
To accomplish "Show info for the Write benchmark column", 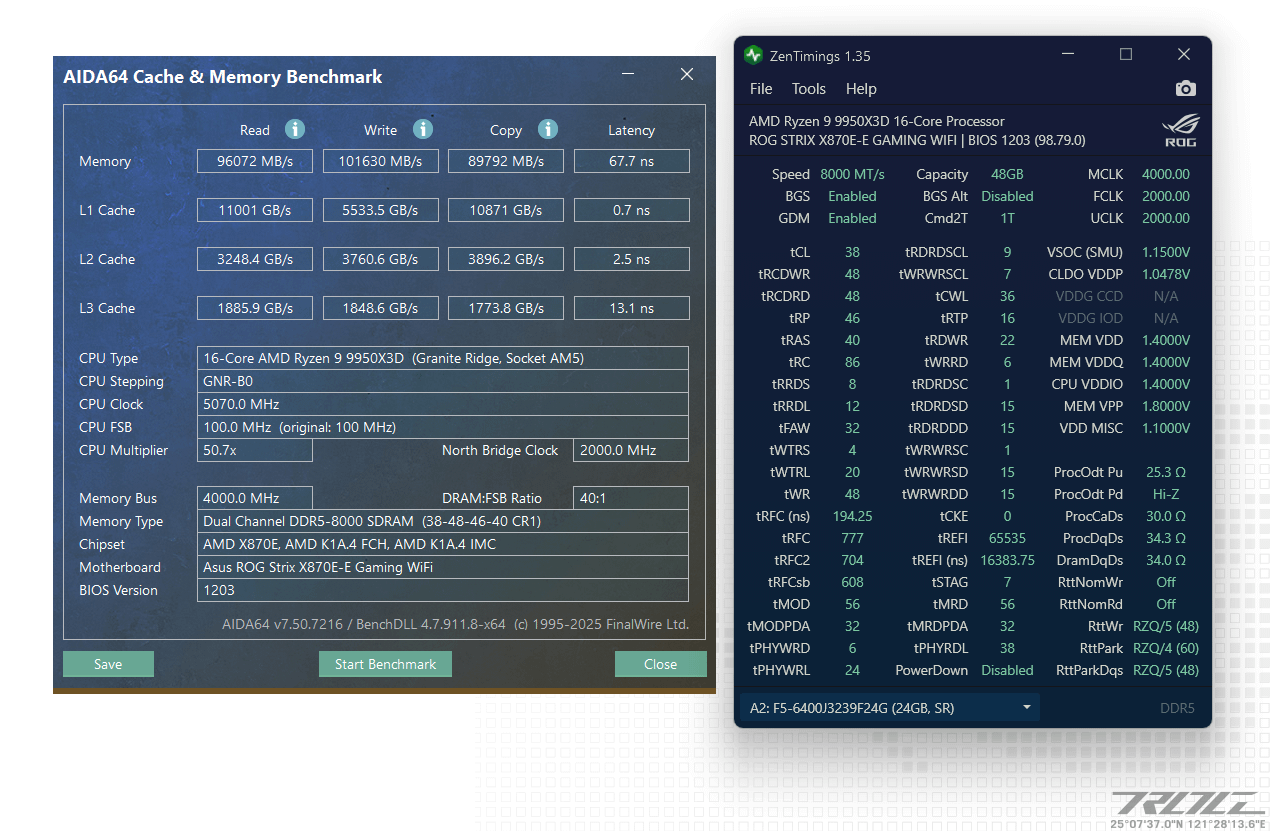I will pyautogui.click(x=422, y=129).
